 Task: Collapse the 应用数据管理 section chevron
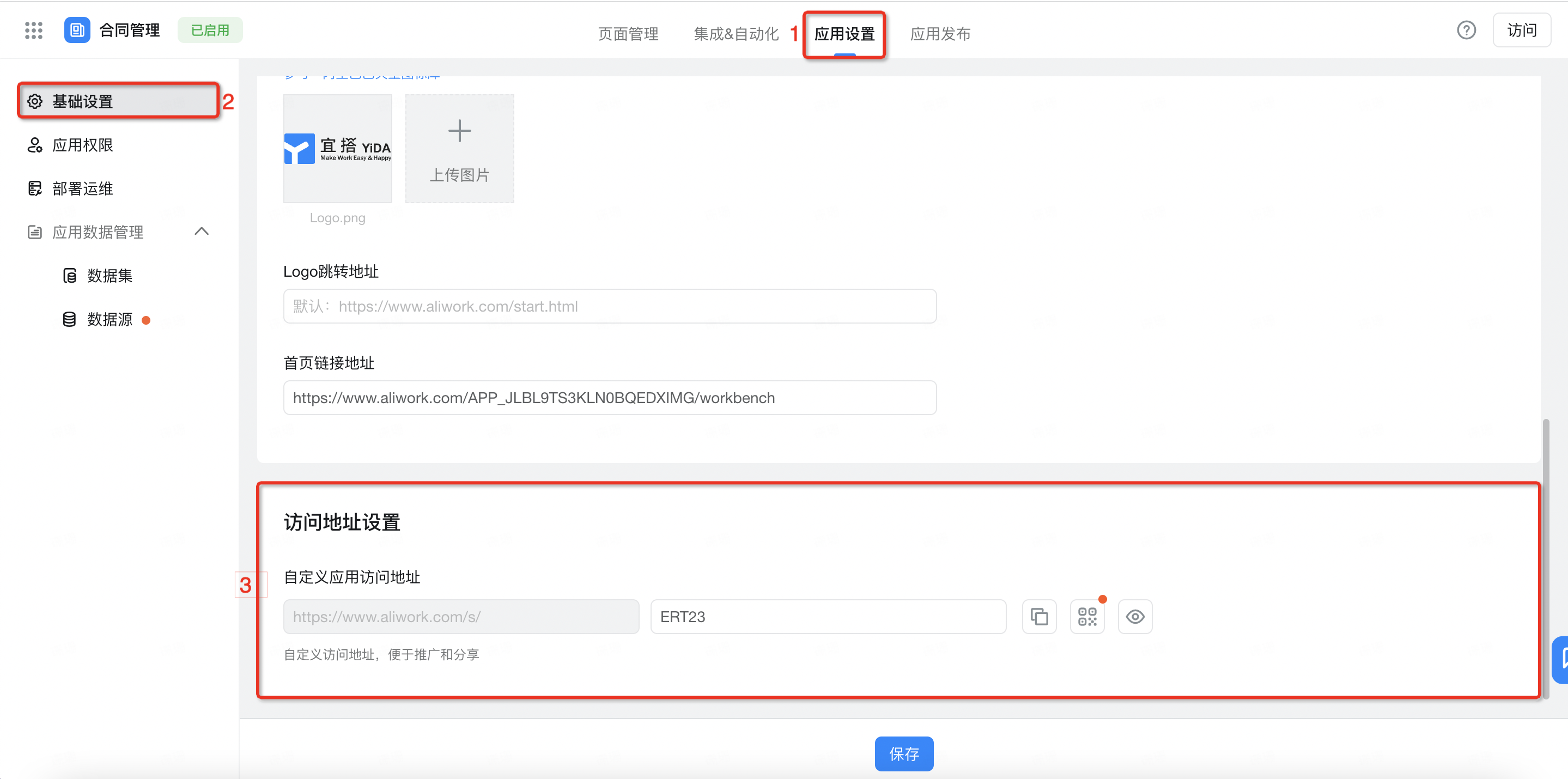(202, 232)
